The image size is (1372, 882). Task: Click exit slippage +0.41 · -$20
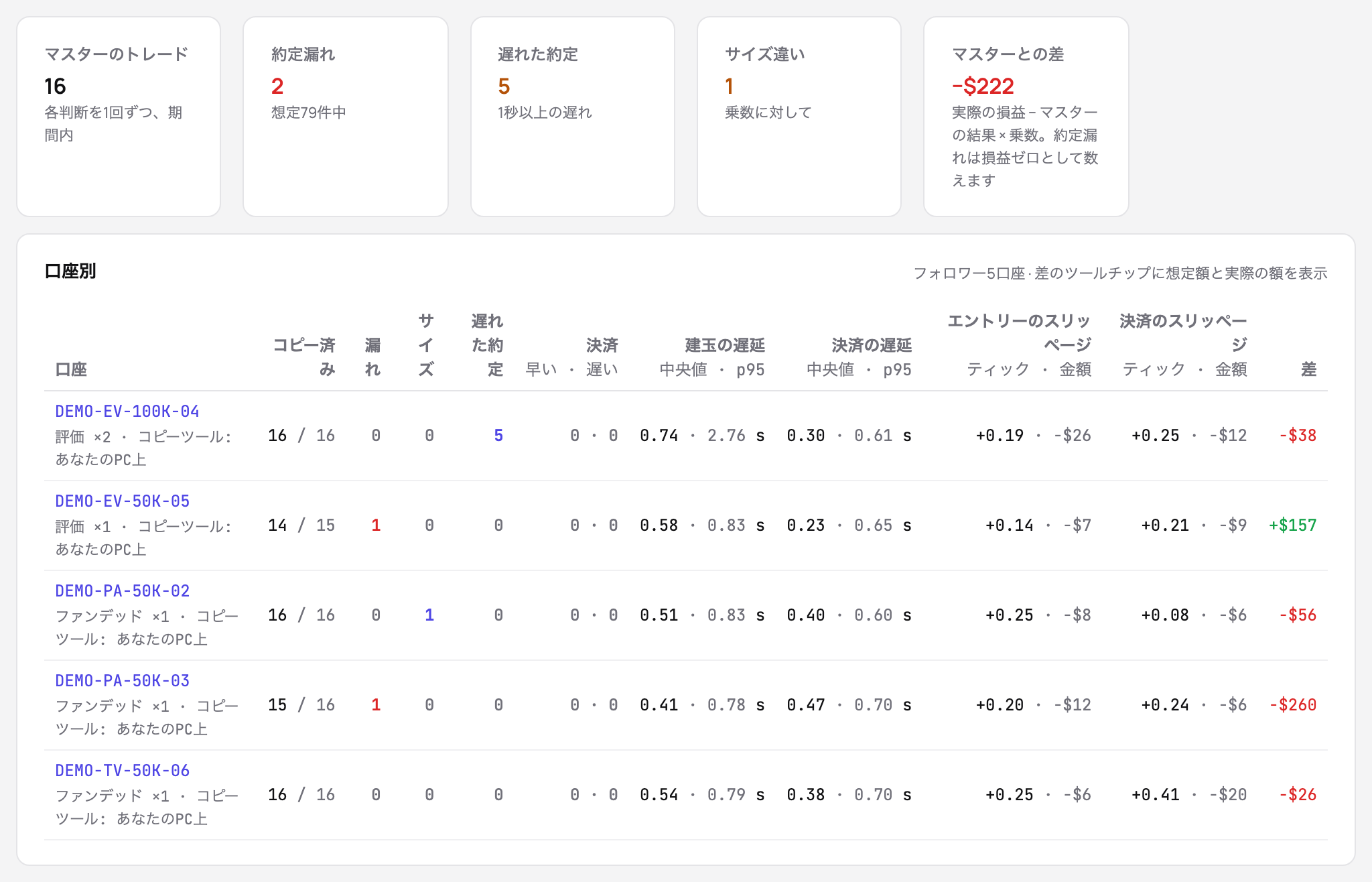point(1189,795)
